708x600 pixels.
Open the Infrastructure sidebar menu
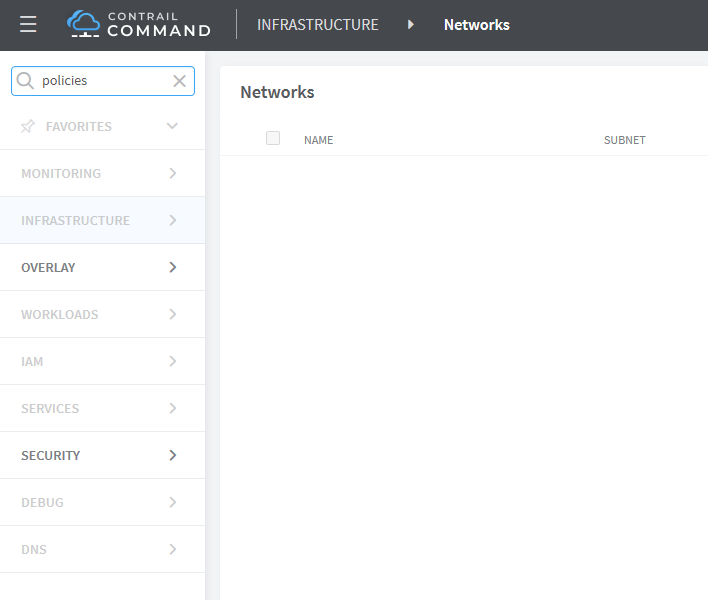pyautogui.click(x=76, y=220)
